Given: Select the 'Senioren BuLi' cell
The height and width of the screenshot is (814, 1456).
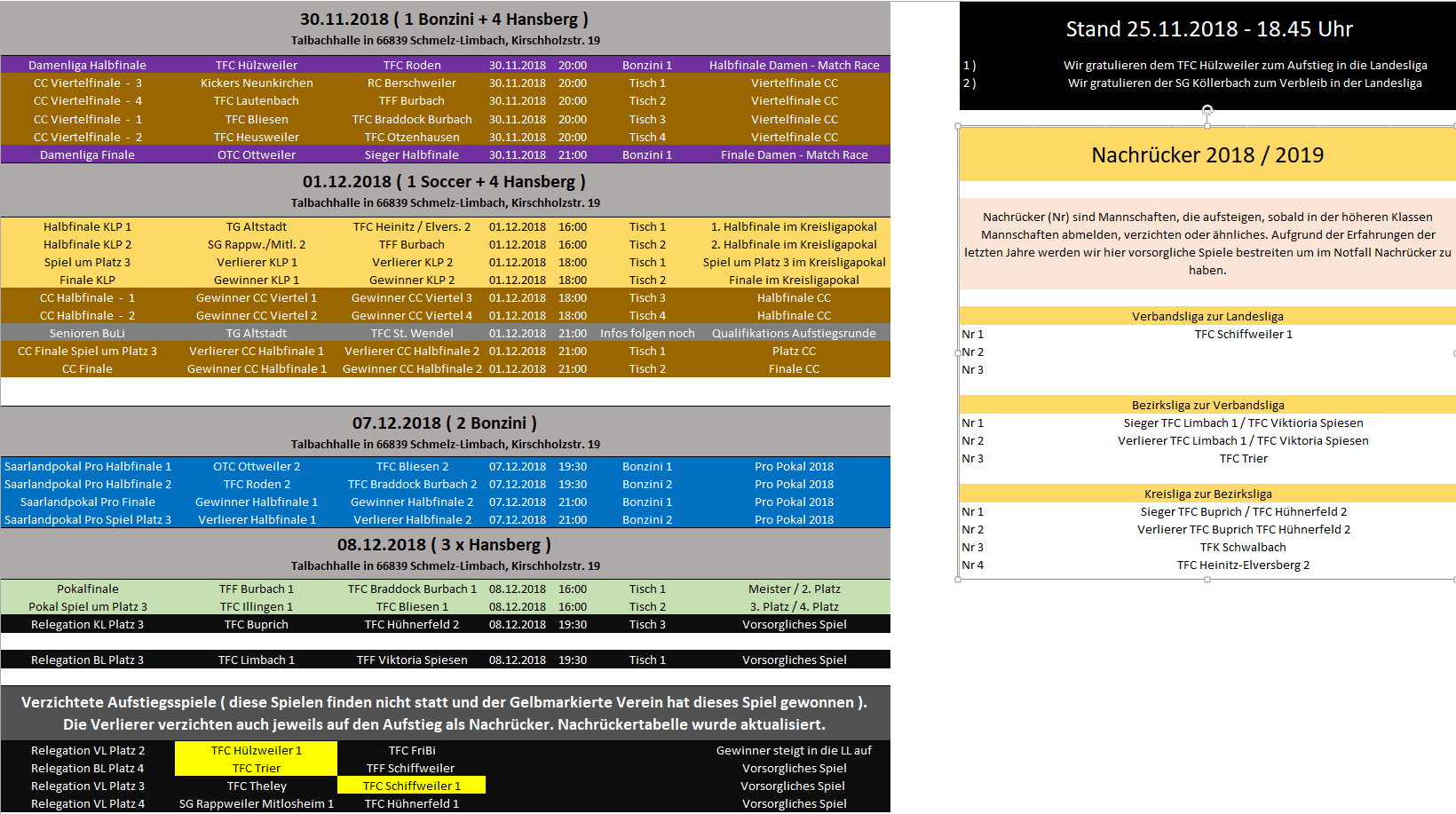Looking at the screenshot, I should [87, 333].
